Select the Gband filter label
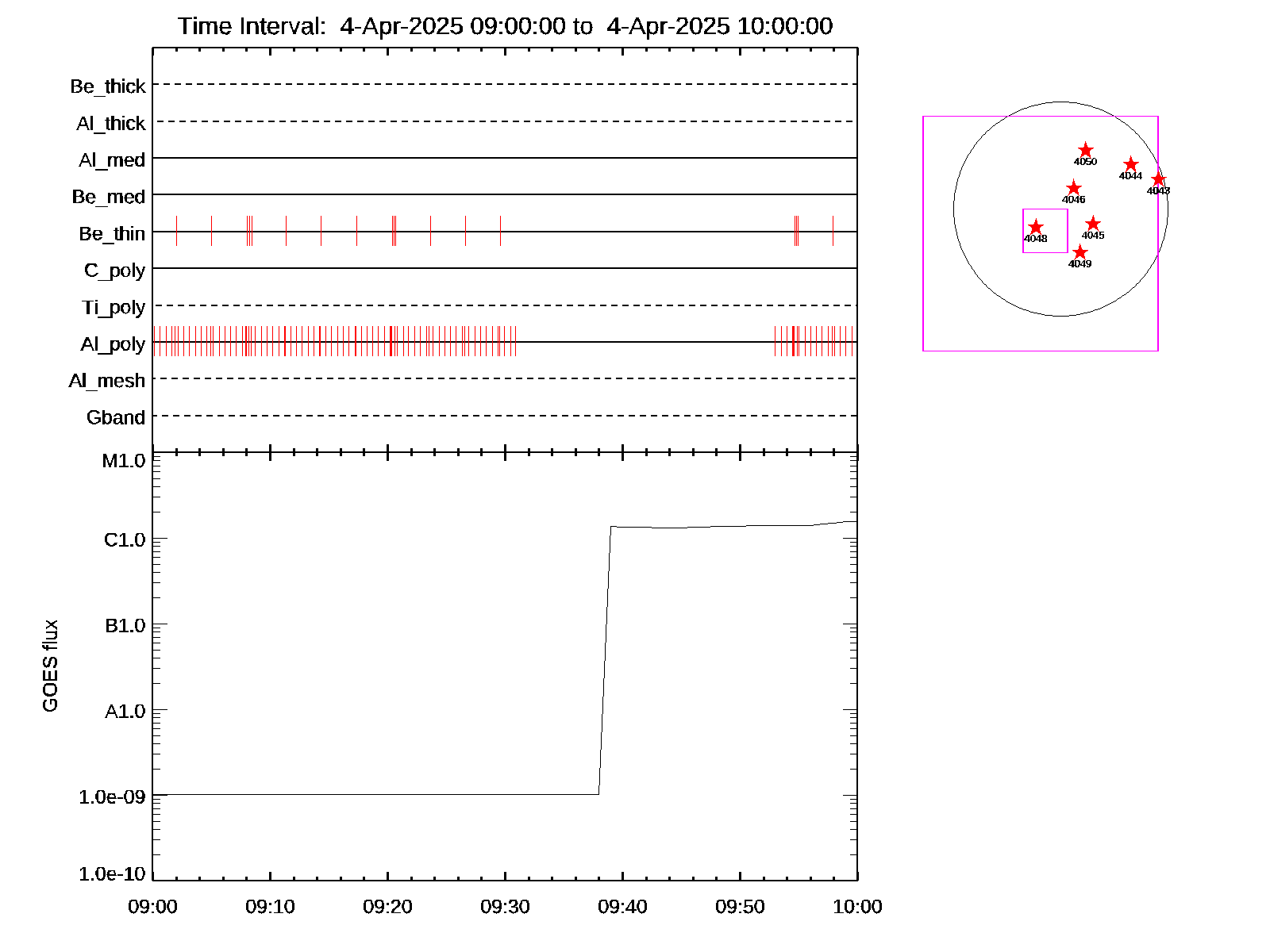 click(116, 417)
